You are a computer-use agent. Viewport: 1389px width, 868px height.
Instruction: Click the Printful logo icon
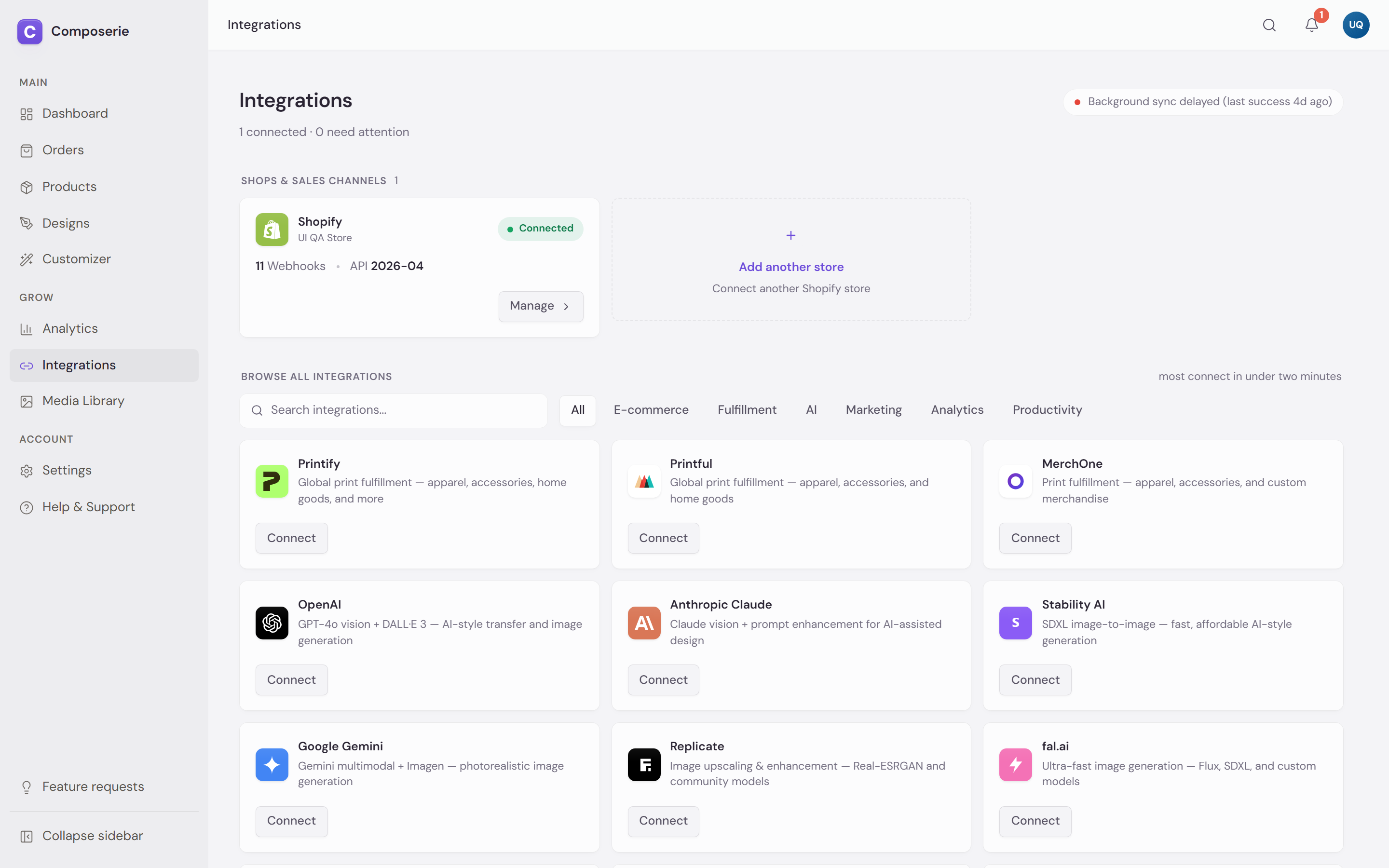(x=644, y=481)
